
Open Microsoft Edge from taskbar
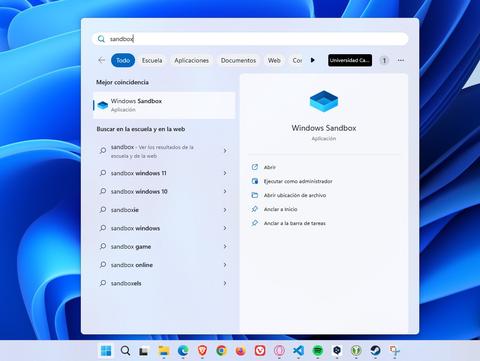coord(183,351)
